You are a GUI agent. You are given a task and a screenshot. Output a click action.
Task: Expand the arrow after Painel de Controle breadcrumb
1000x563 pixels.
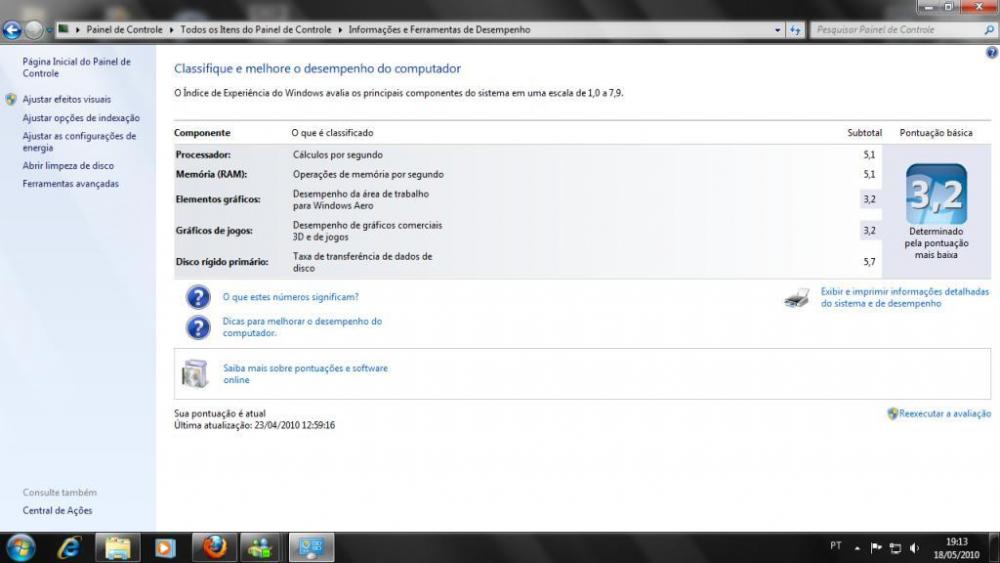(172, 30)
